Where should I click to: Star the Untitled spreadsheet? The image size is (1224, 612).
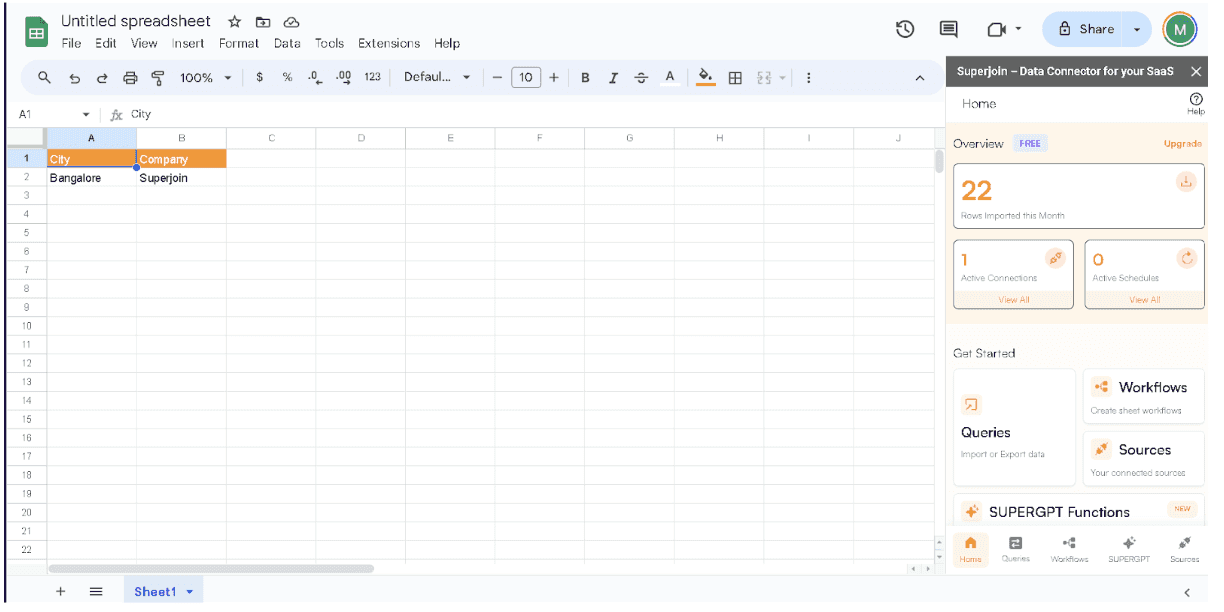pyautogui.click(x=234, y=22)
